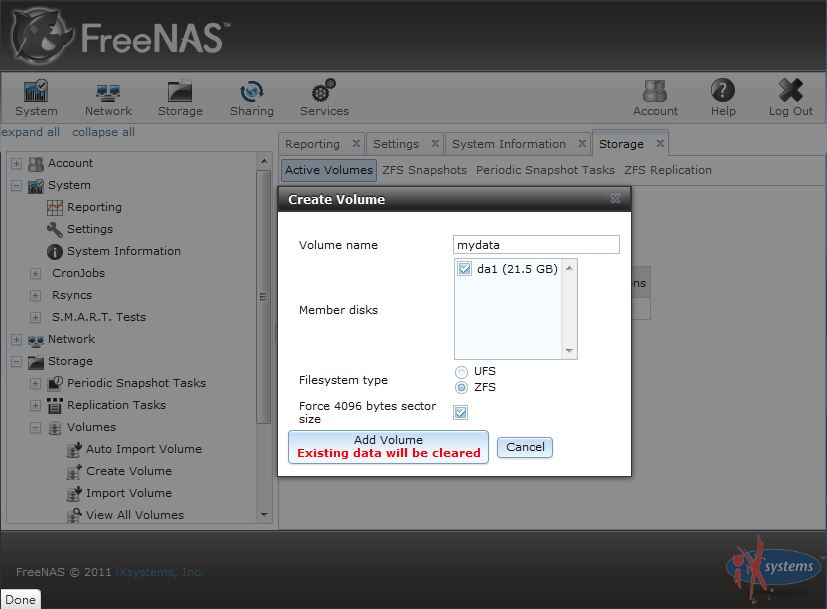Collapse the System tree node

(16, 186)
